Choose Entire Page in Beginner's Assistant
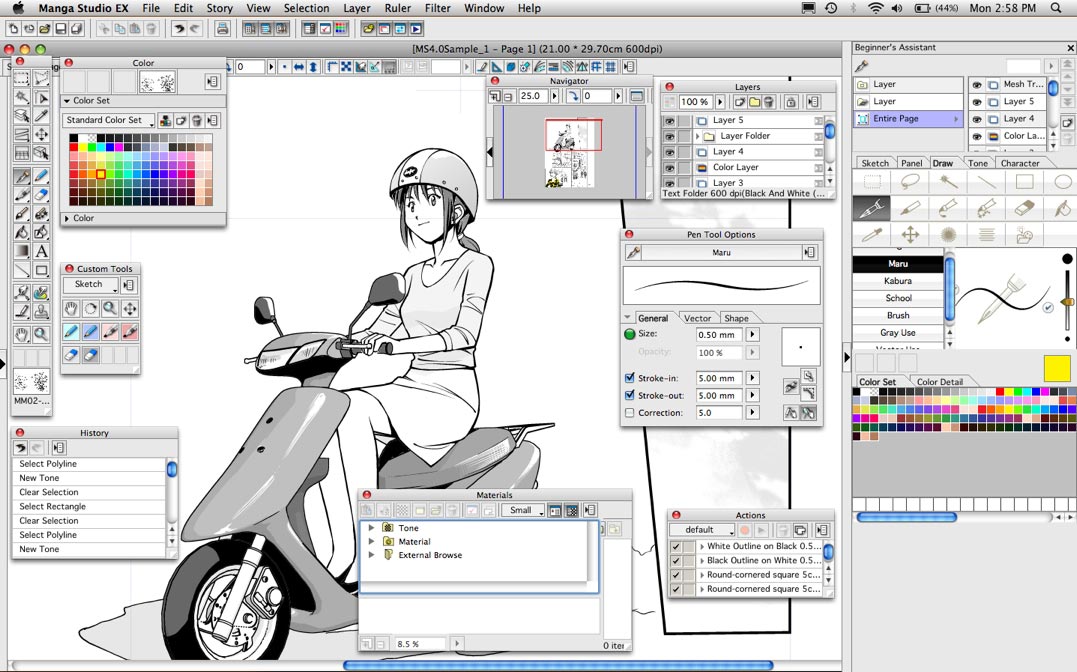 907,119
